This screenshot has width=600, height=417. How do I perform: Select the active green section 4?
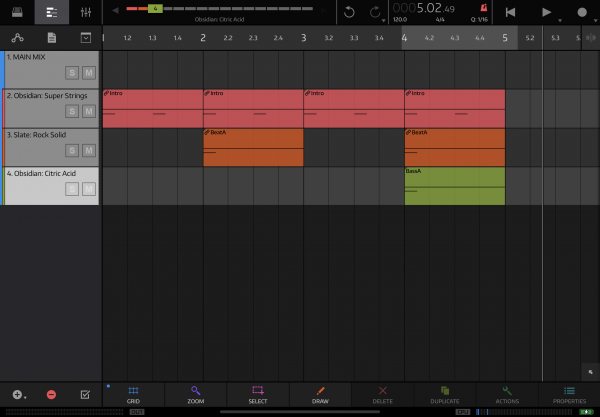[x=155, y=8]
